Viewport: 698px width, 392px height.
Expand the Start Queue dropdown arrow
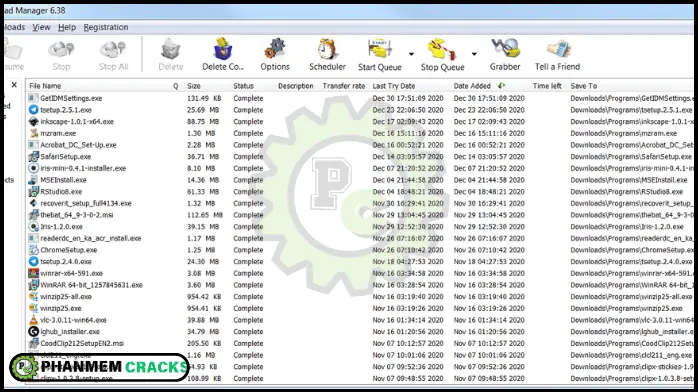[411, 54]
